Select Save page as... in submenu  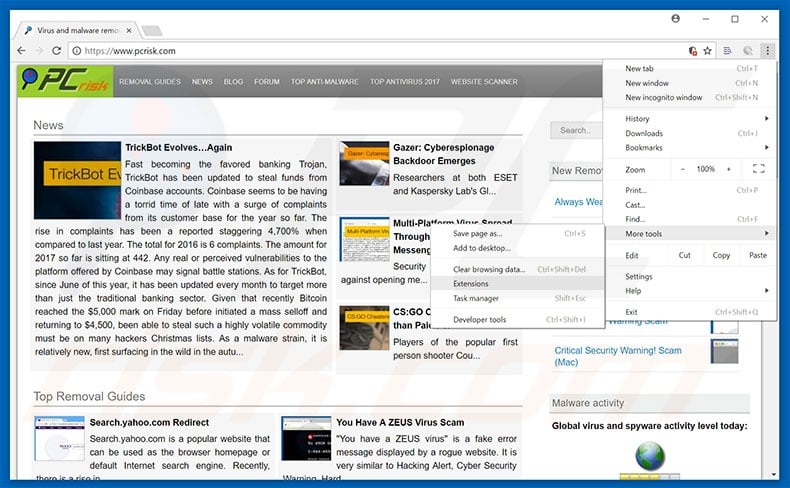tap(517, 234)
